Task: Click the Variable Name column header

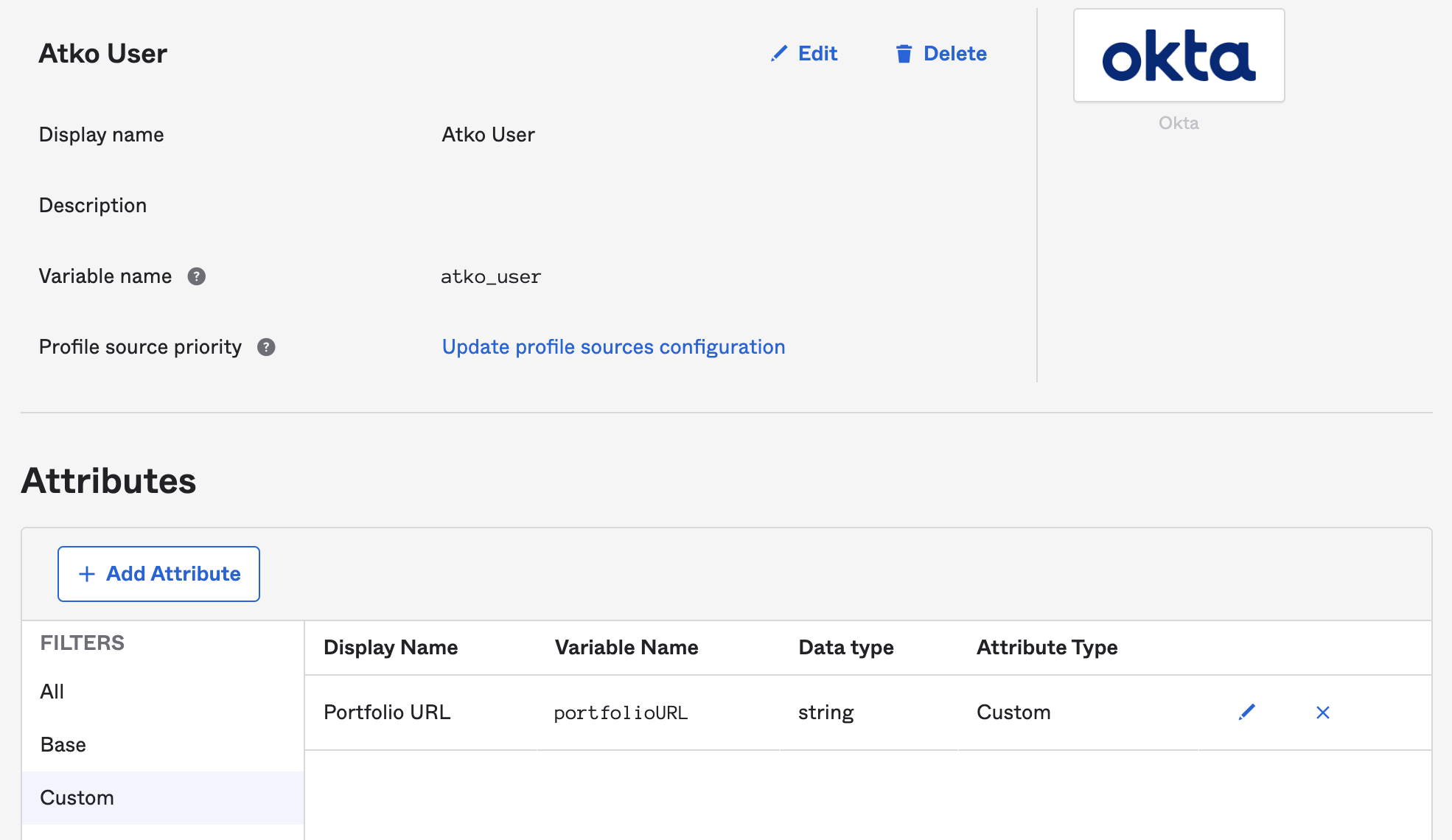Action: click(x=626, y=648)
